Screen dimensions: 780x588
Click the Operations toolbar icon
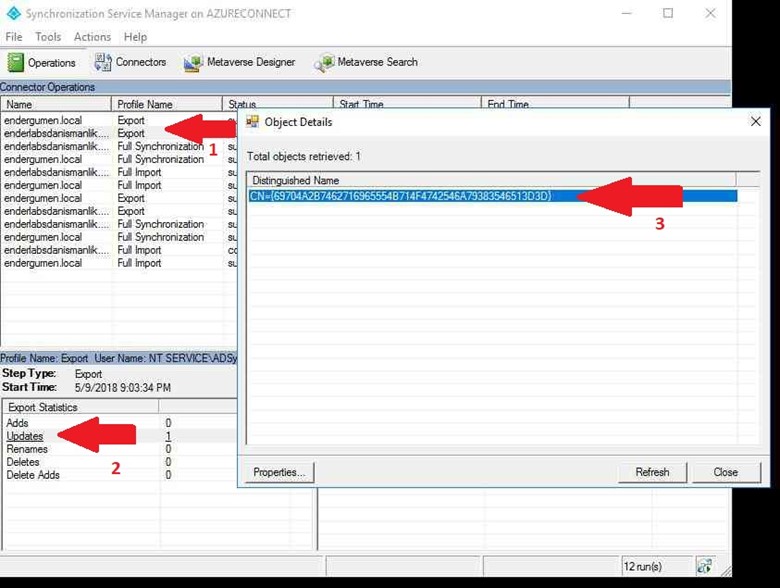tap(16, 63)
